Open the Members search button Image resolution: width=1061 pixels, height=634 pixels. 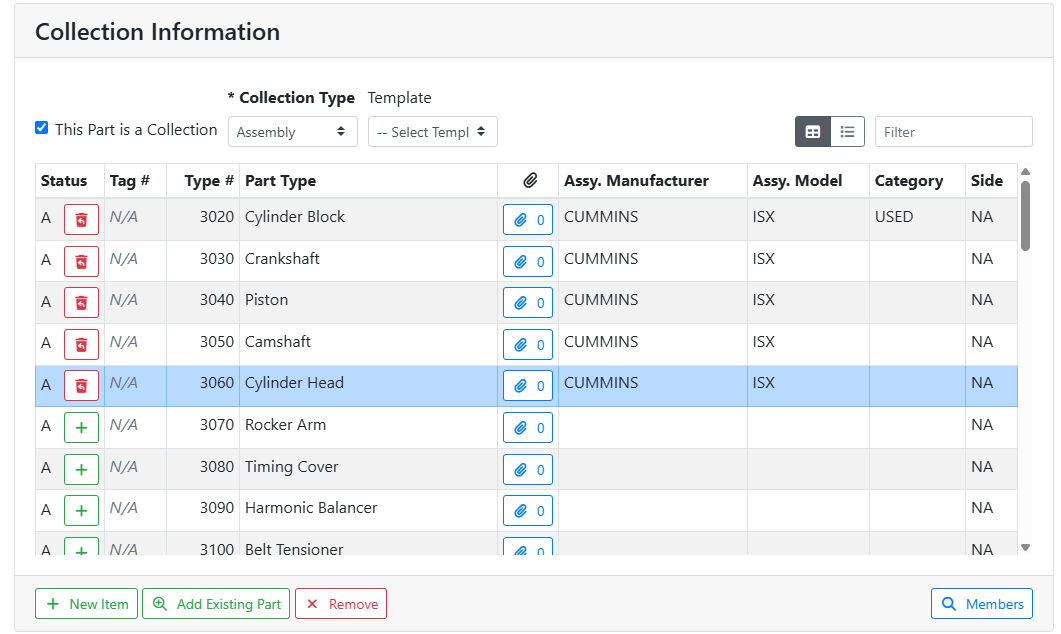click(981, 604)
